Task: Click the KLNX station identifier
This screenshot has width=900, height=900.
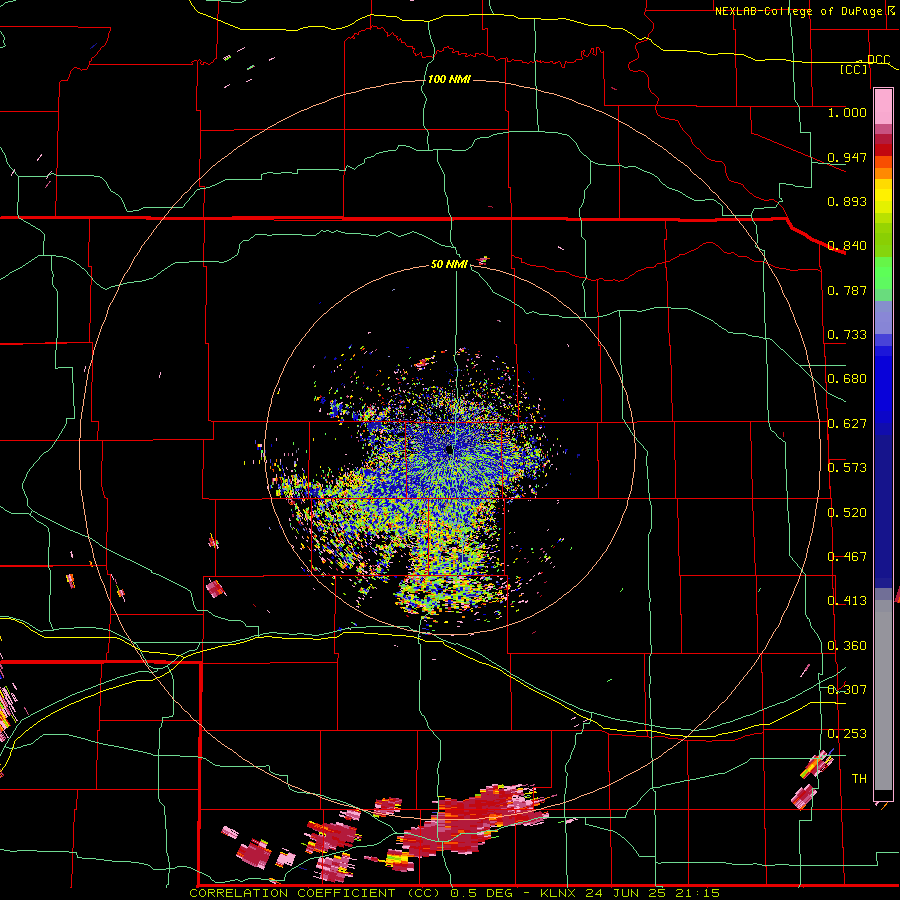Action: [560, 893]
